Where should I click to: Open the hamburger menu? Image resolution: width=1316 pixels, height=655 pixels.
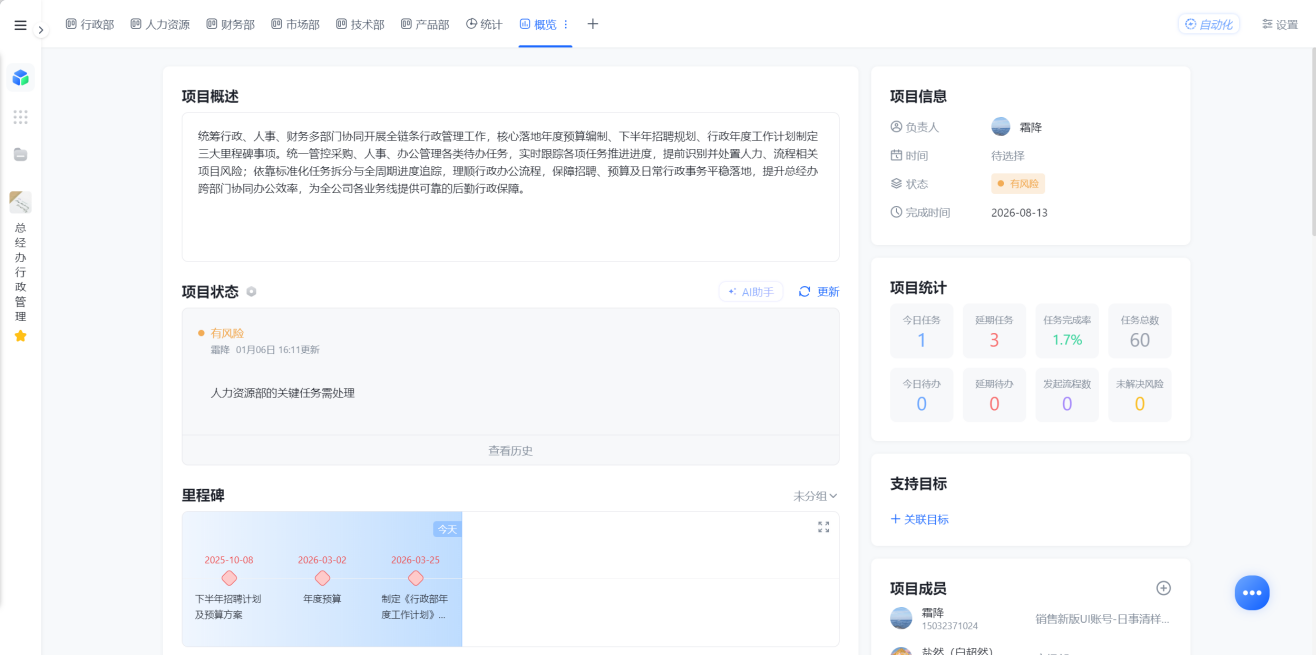click(20, 25)
